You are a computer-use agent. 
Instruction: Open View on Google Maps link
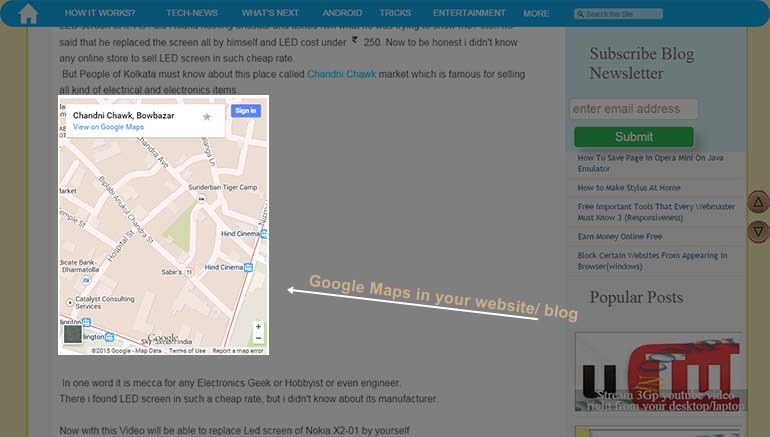109,127
